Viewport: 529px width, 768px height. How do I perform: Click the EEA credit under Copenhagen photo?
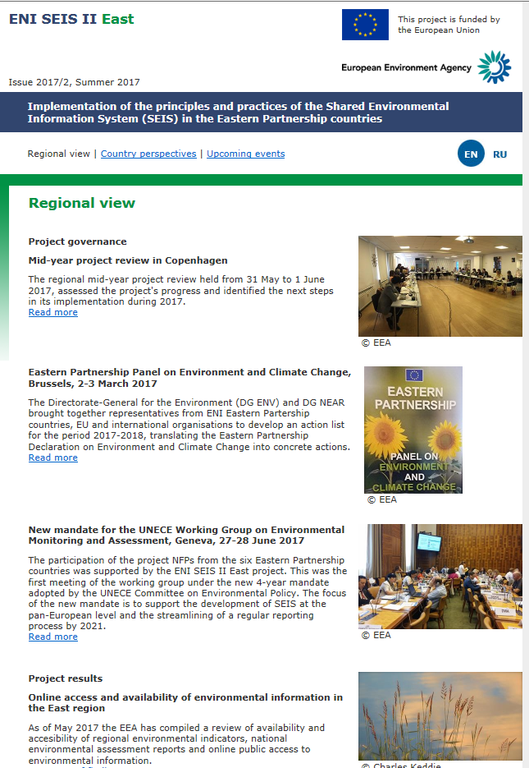(376, 343)
